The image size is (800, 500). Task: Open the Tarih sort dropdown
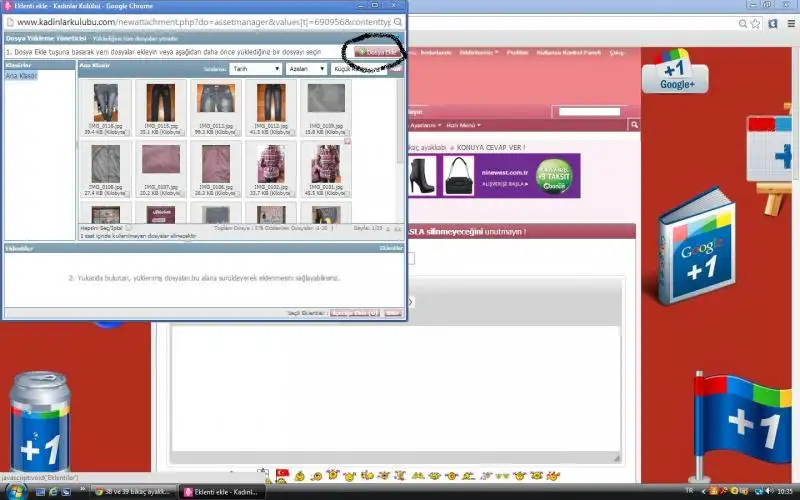pyautogui.click(x=255, y=69)
